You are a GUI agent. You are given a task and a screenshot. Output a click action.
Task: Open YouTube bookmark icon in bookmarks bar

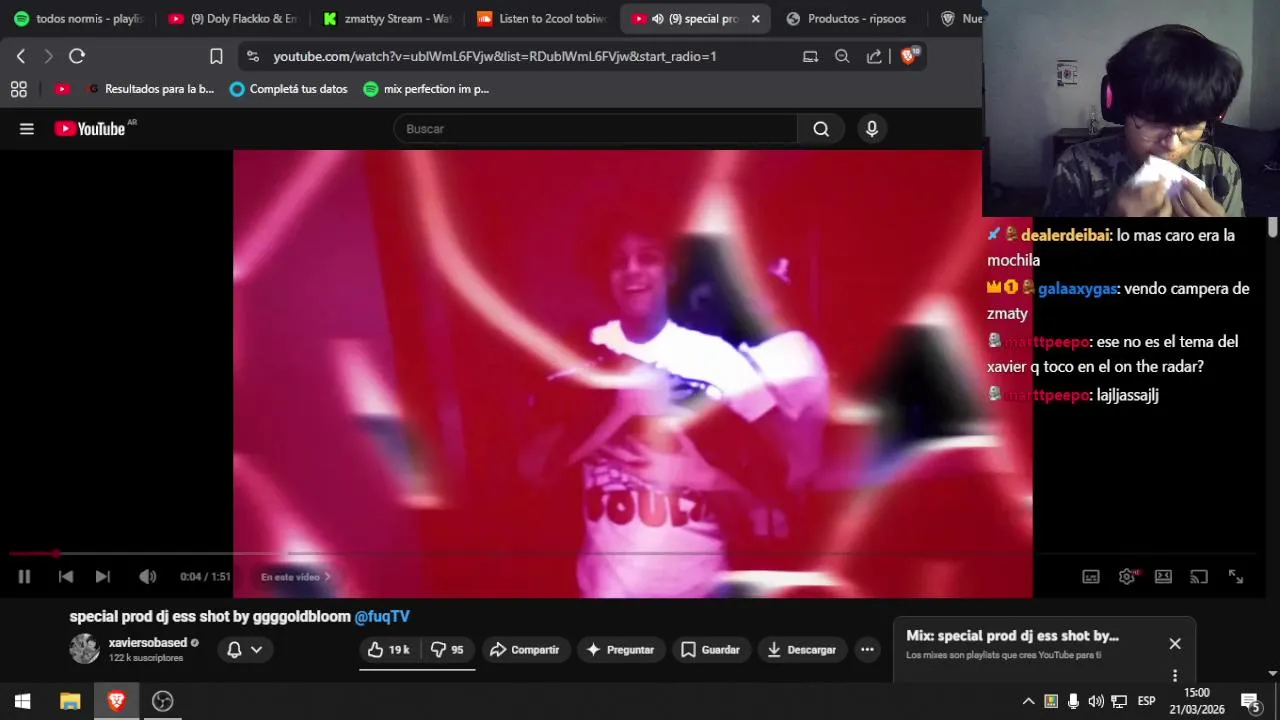pyautogui.click(x=62, y=89)
